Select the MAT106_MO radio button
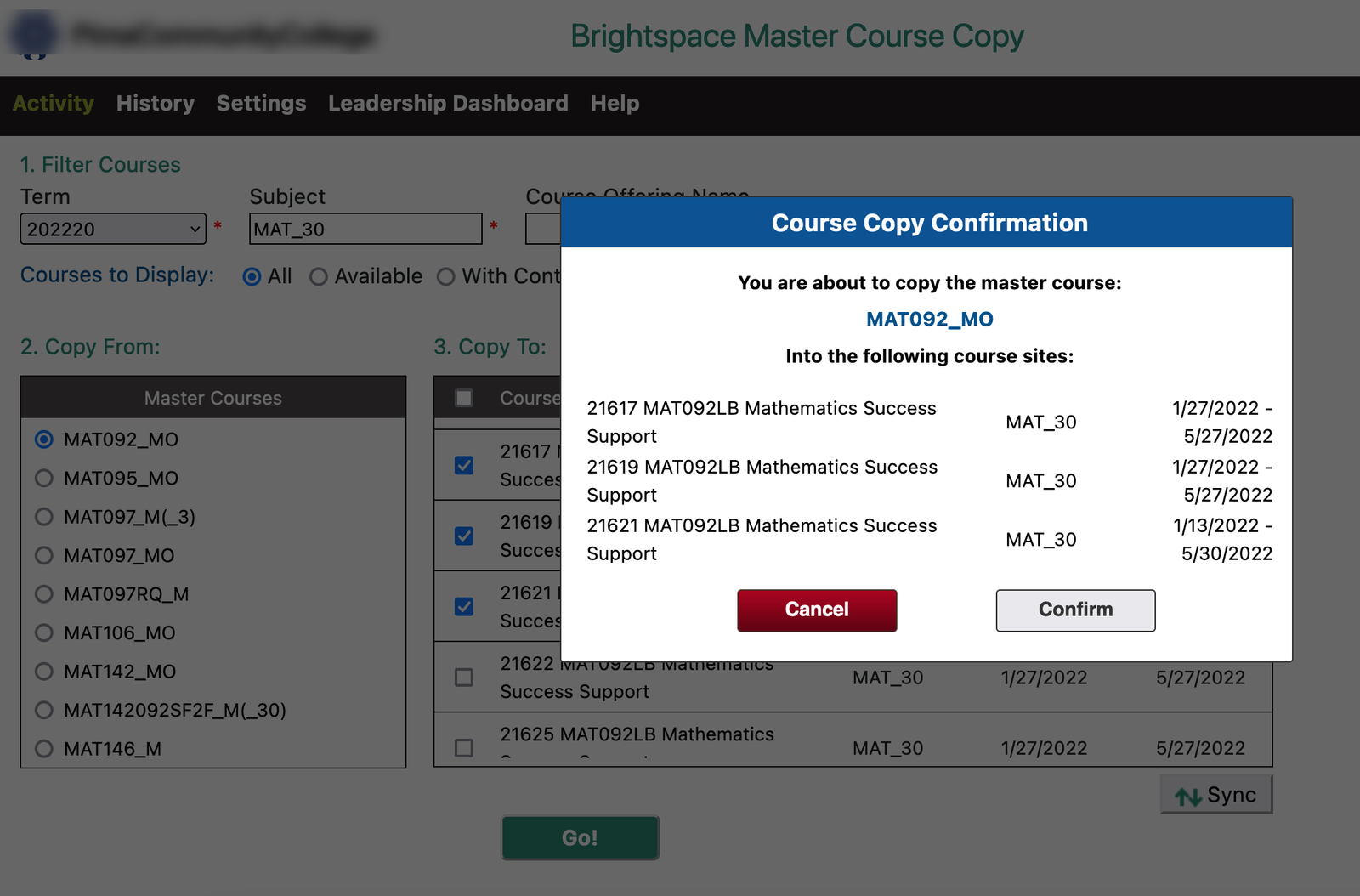This screenshot has height=896, width=1360. tap(44, 633)
